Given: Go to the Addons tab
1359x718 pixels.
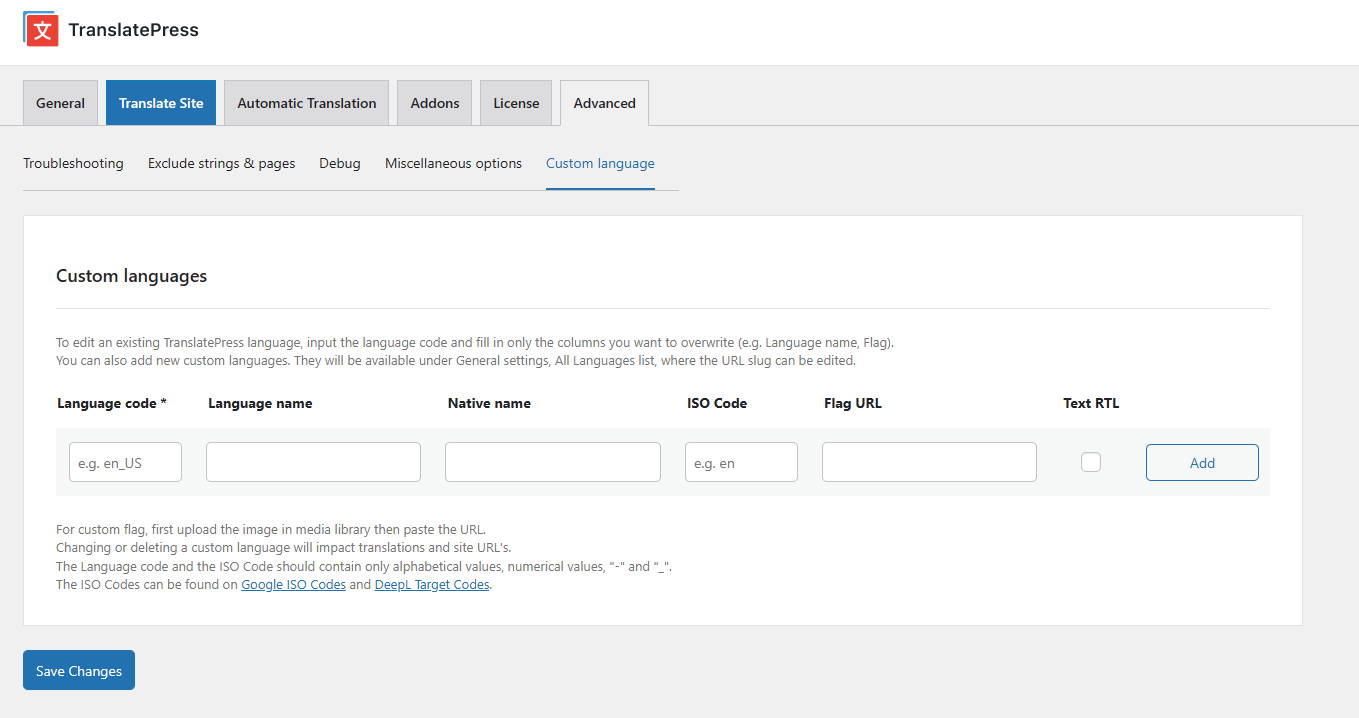Looking at the screenshot, I should (x=435, y=103).
